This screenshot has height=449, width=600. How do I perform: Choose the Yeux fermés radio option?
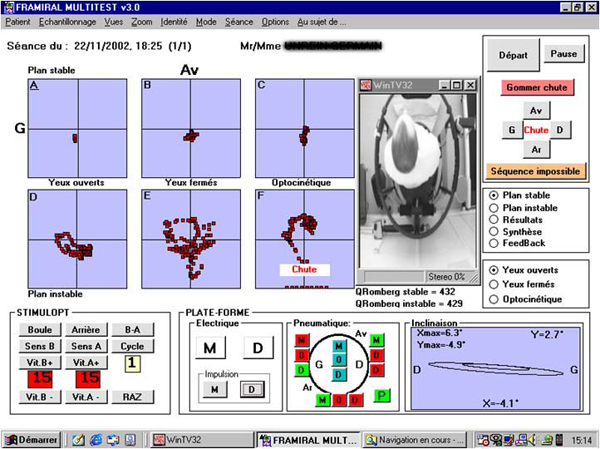point(494,283)
